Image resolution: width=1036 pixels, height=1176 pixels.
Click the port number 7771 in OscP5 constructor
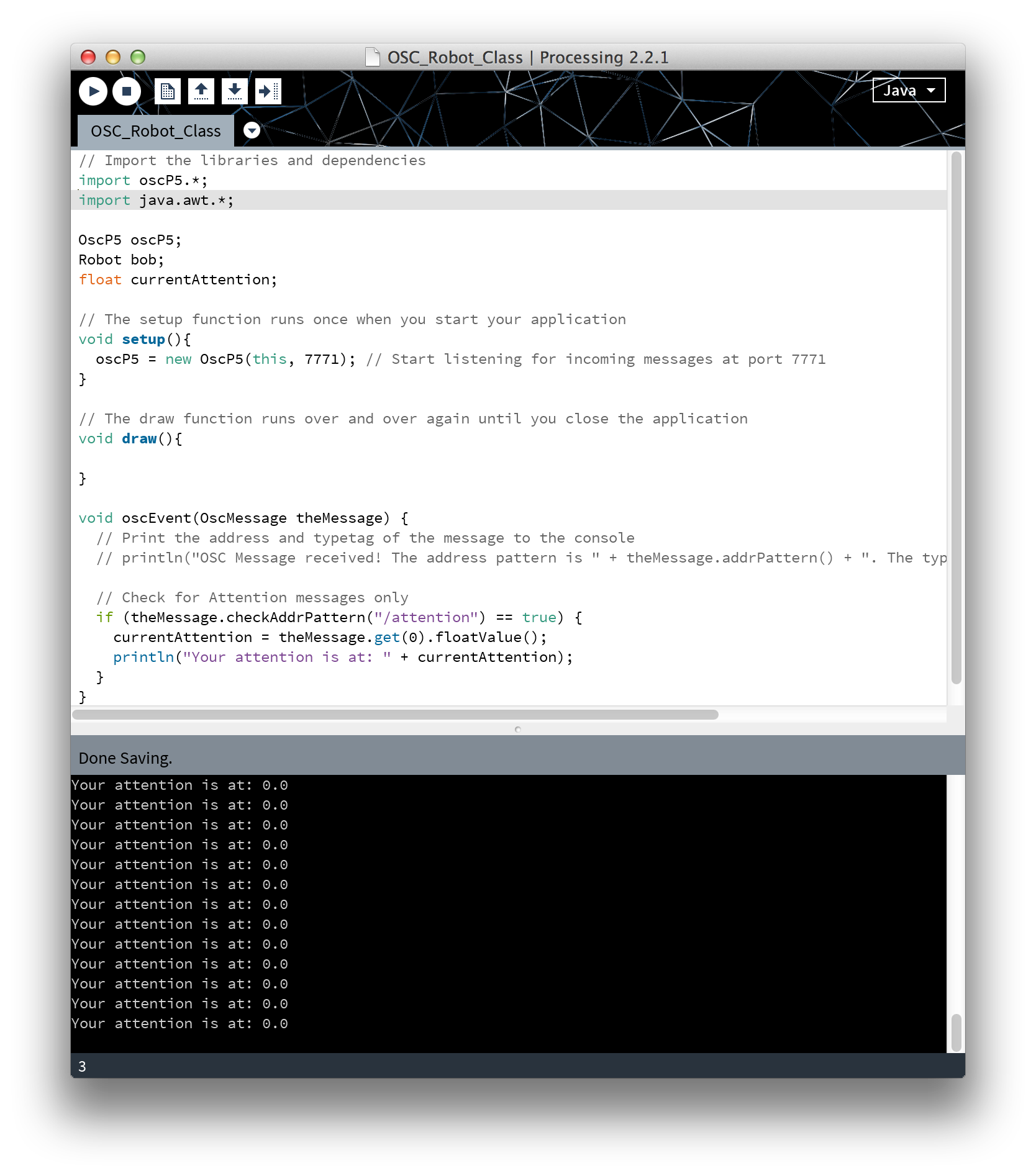[x=321, y=359]
